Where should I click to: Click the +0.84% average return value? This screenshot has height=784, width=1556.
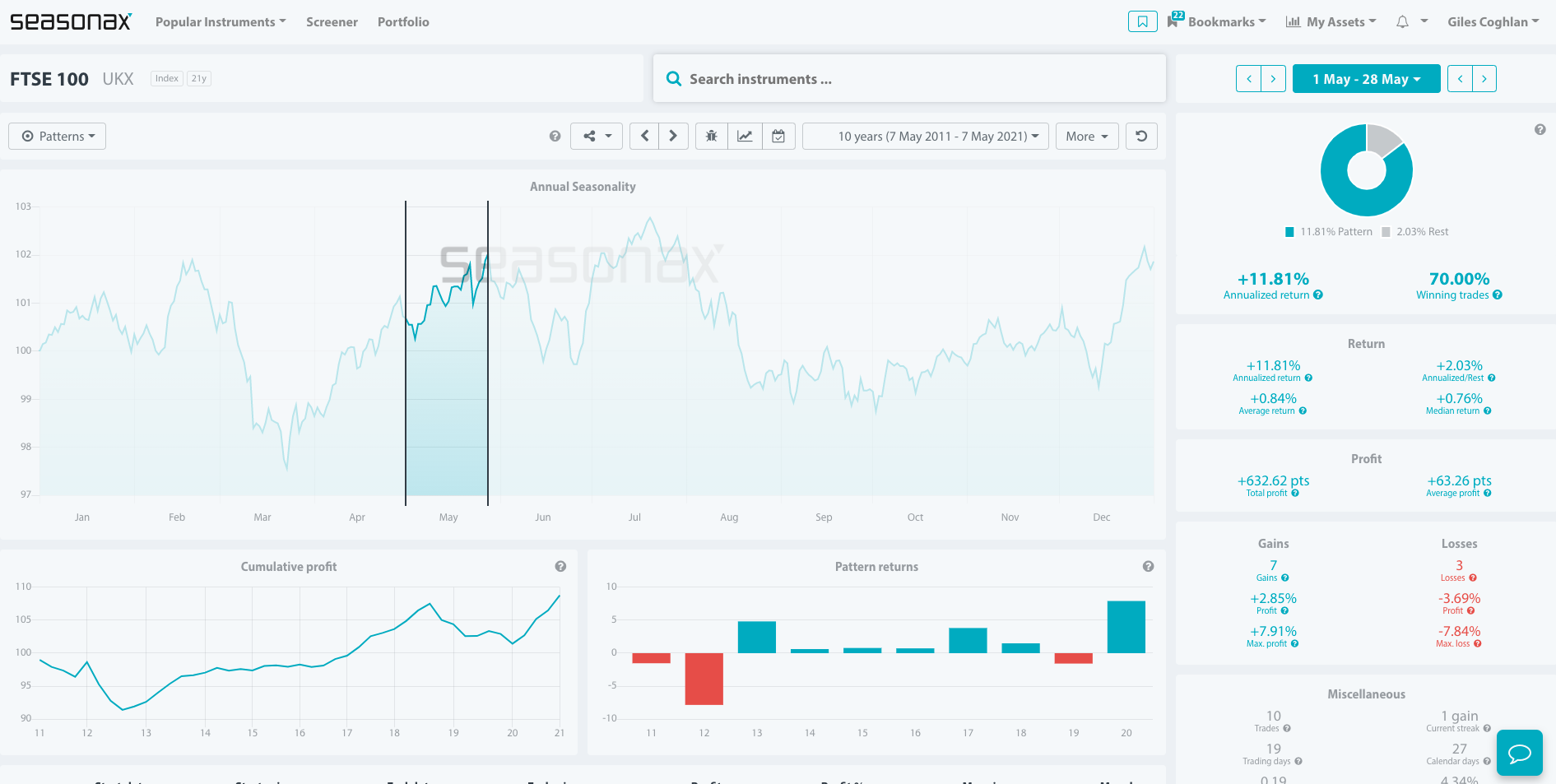pos(1273,398)
